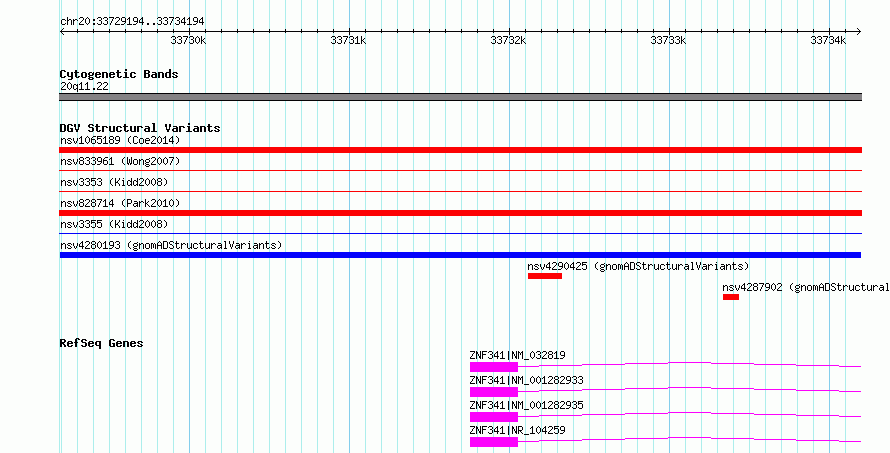The image size is (890, 453).
Task: Open variant nsv833961 (Wong2007) label
Action: [120, 162]
